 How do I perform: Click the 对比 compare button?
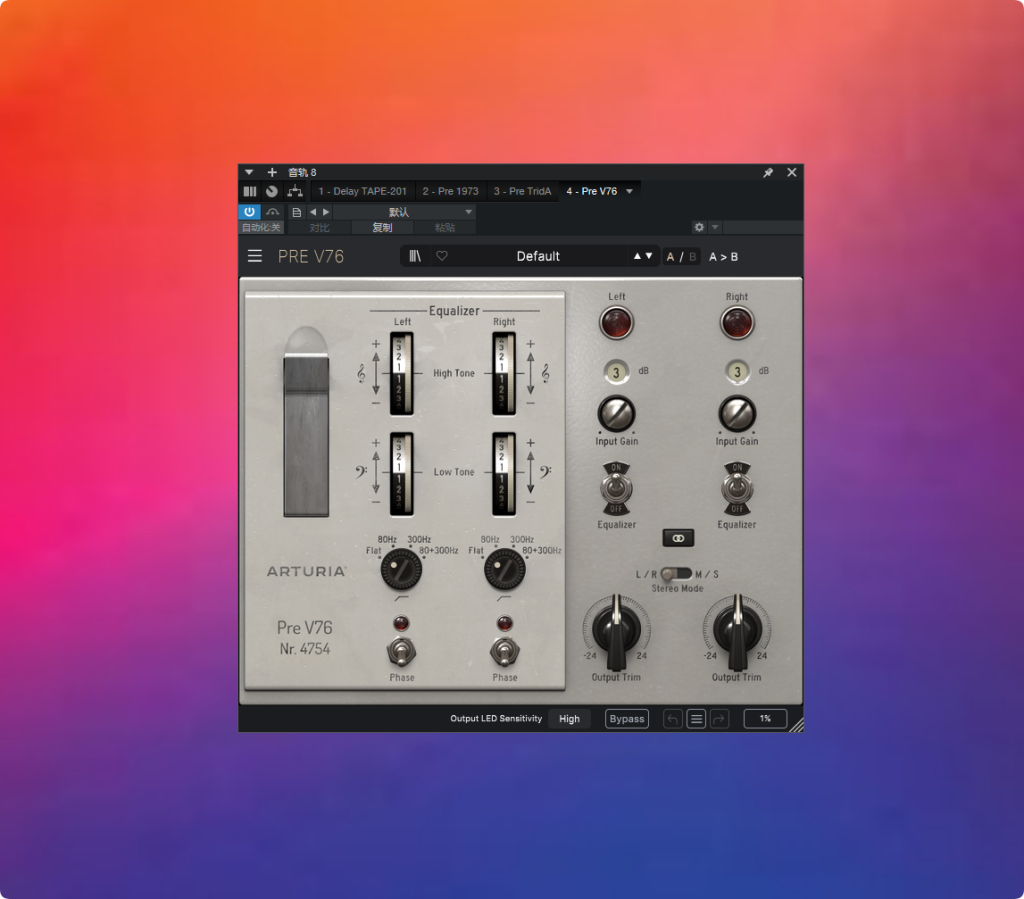pos(319,227)
